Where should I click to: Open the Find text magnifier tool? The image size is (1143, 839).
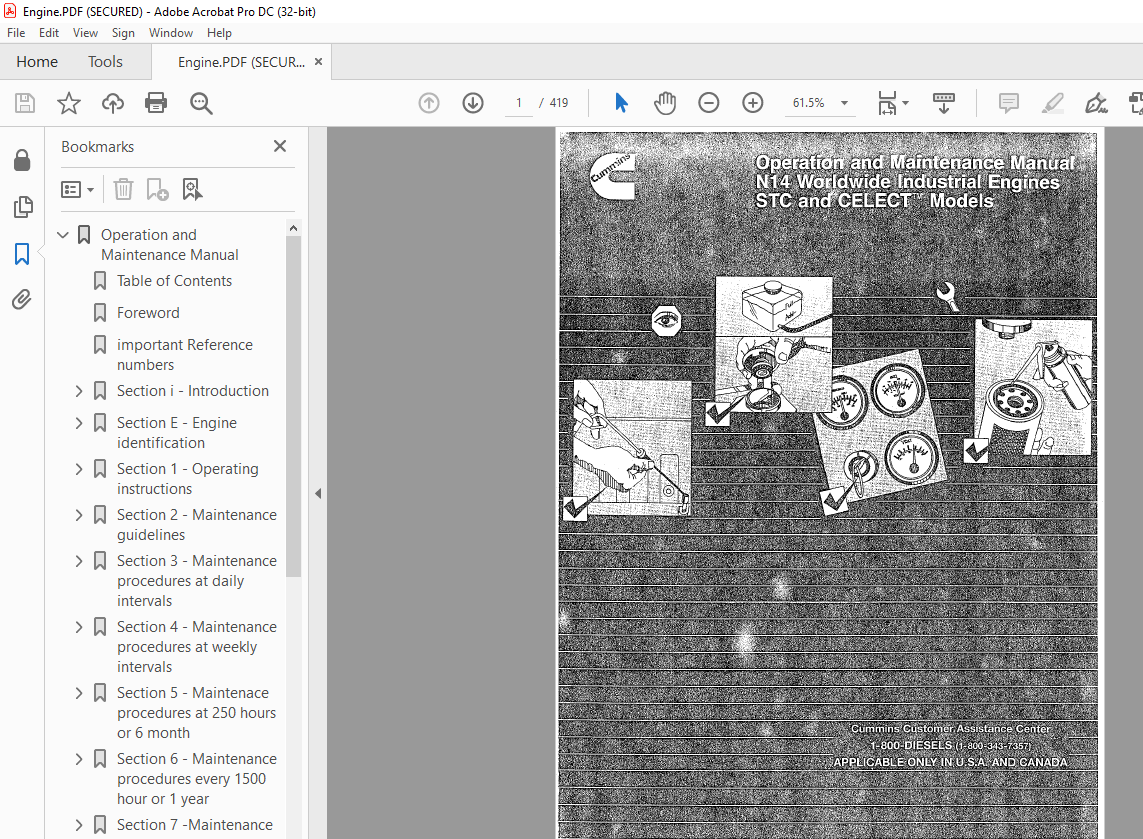pos(201,104)
